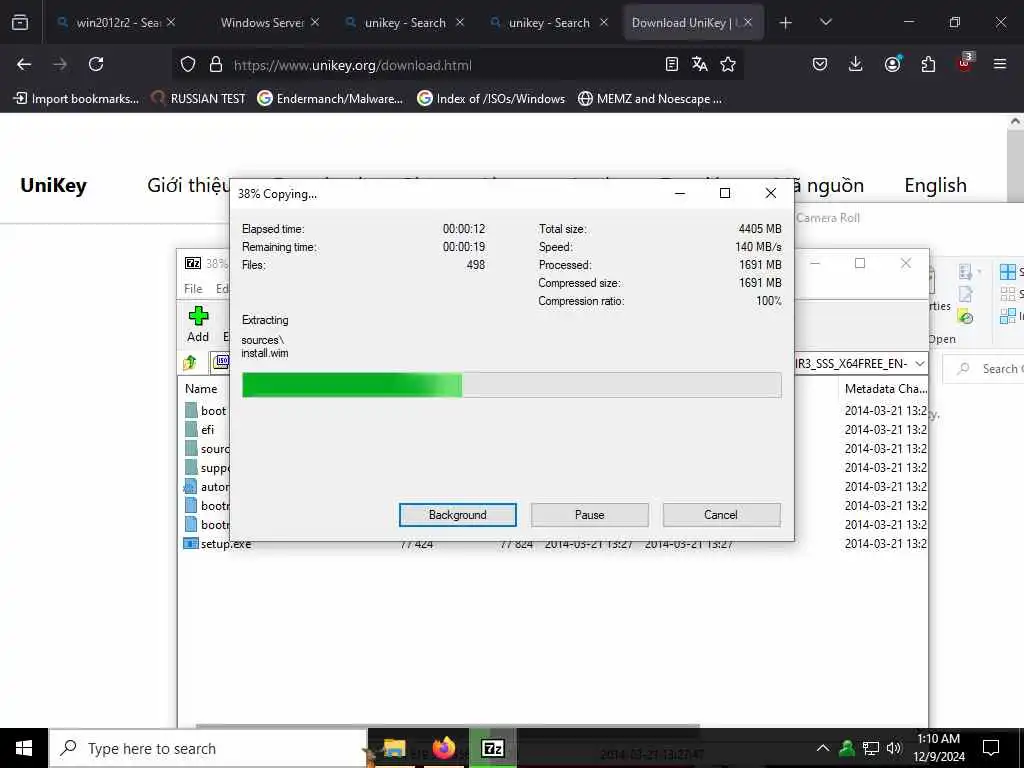Click the network tray icon
The image size is (1024, 768).
pyautogui.click(x=871, y=748)
